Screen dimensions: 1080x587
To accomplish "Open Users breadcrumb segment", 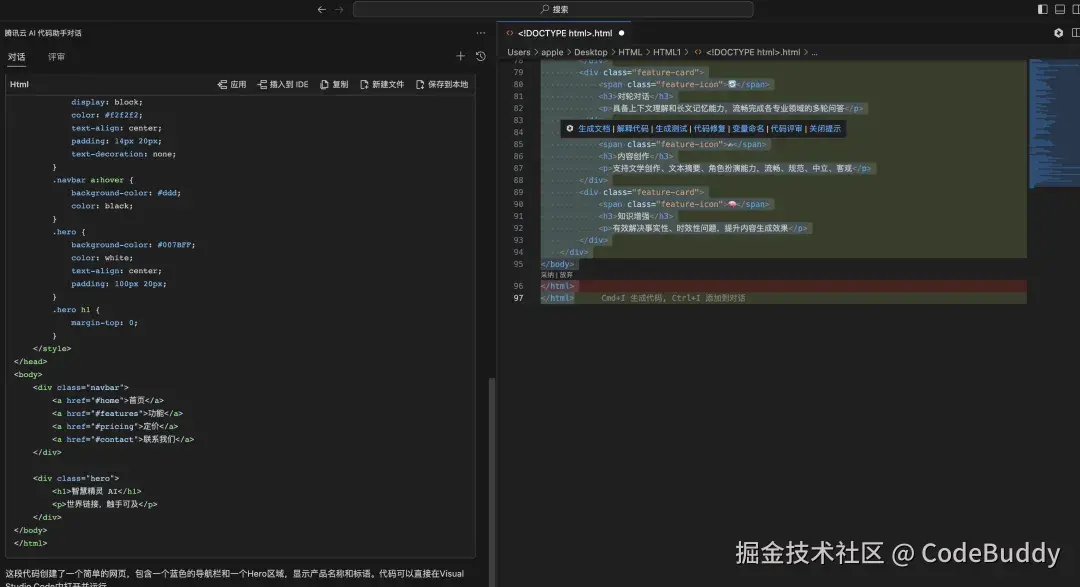I will 519,52.
